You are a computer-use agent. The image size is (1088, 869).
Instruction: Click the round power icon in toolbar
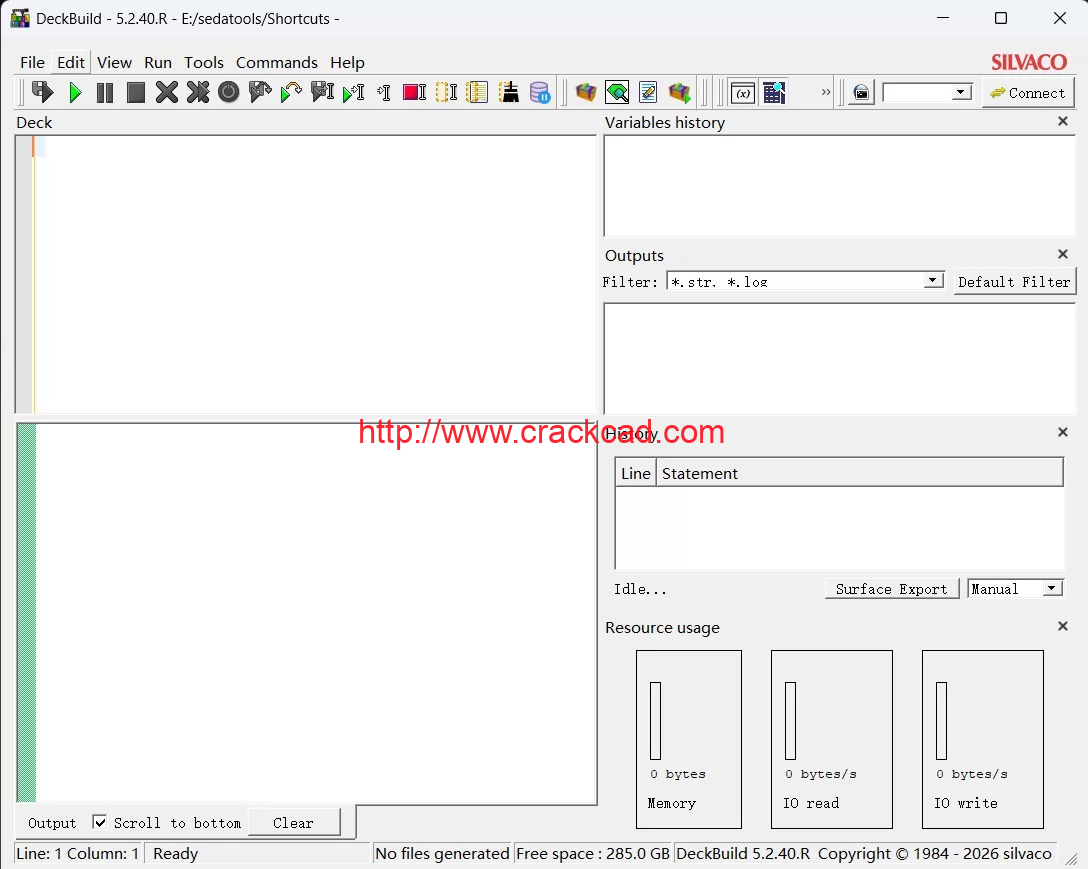[x=228, y=92]
